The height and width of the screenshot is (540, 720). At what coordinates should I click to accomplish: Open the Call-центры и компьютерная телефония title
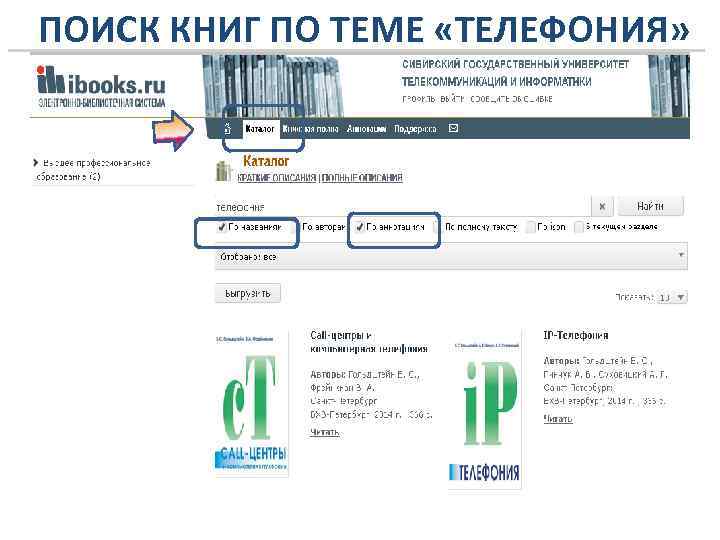[x=369, y=342]
